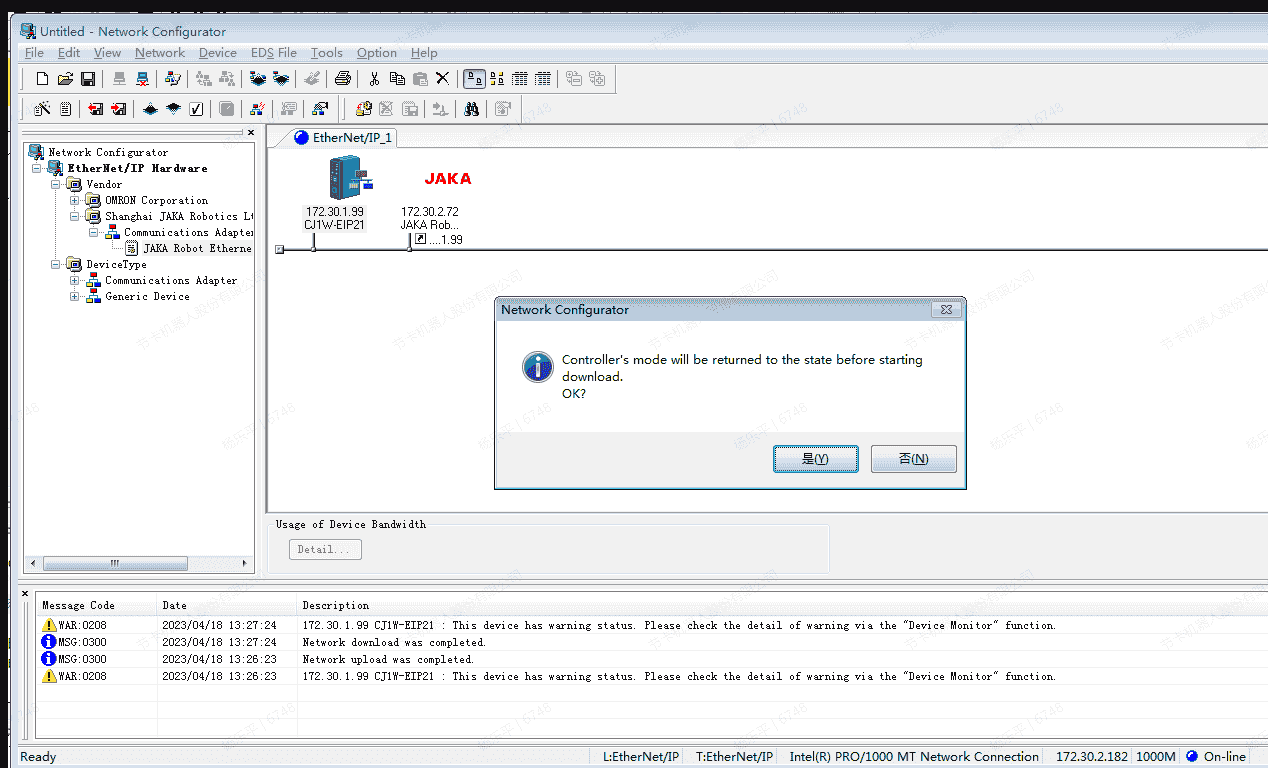Screen dimensions: 1268x768
Task: Click the hardware tree horizontal scrollbar thumb
Action: [x=115, y=563]
